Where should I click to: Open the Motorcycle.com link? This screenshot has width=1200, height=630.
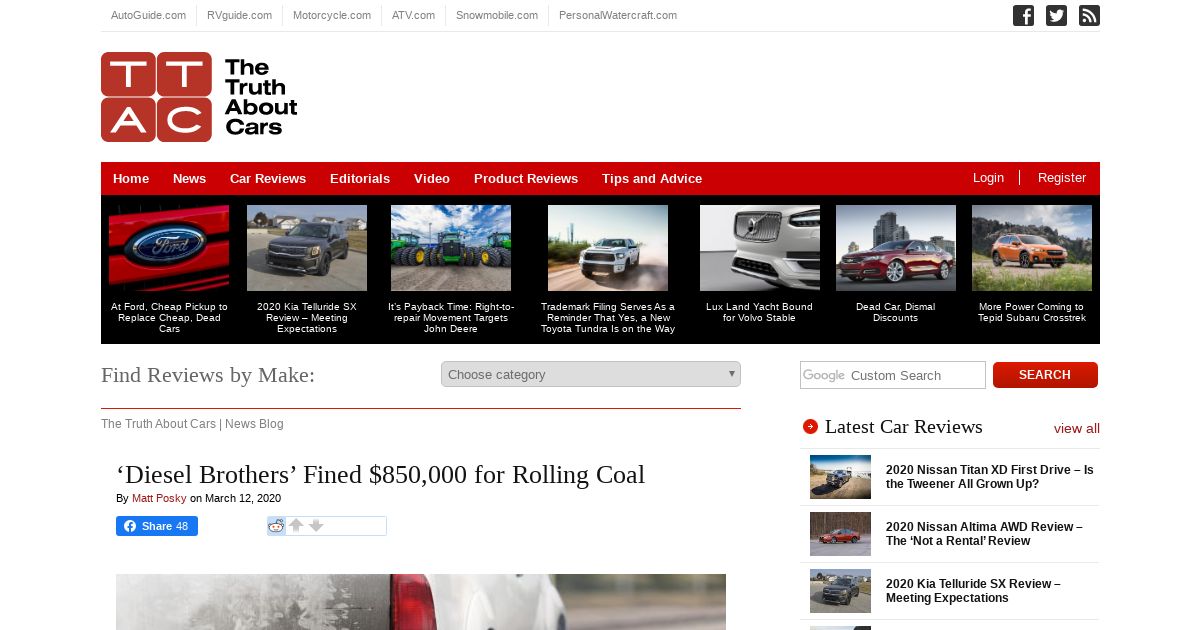(332, 15)
